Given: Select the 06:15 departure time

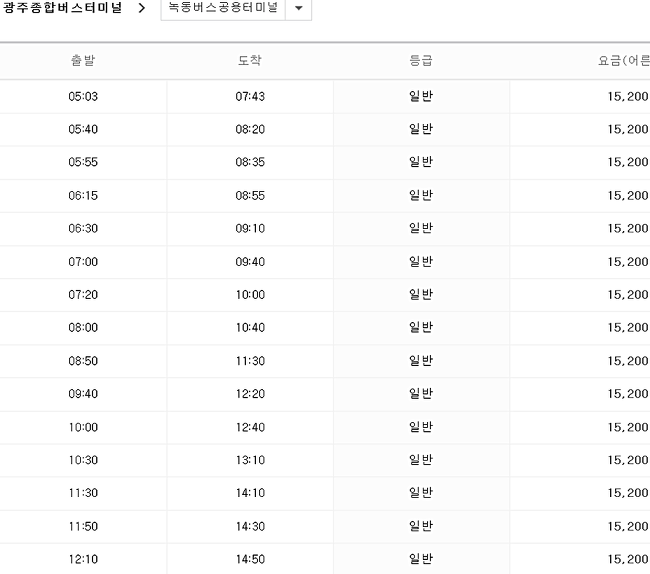Looking at the screenshot, I should pos(83,196).
